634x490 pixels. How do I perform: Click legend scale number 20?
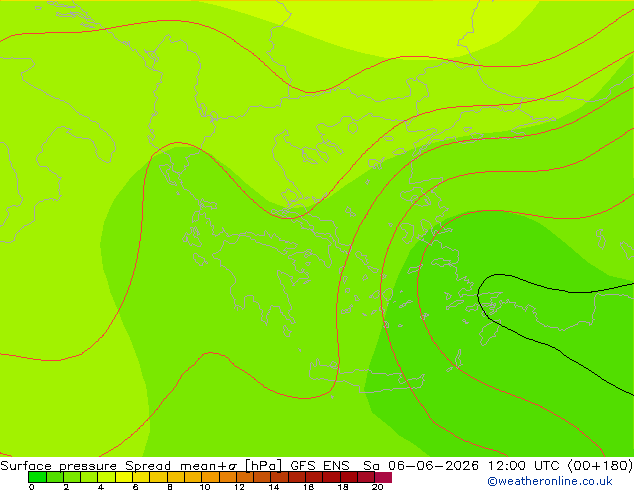click(377, 487)
